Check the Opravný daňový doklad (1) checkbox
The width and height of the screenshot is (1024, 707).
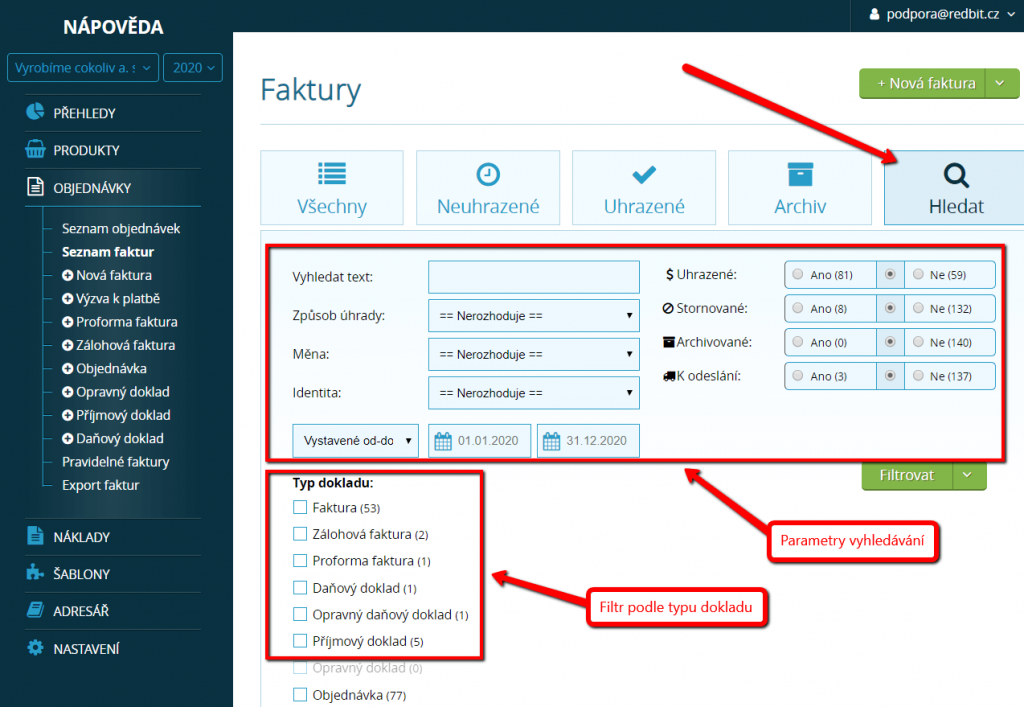pos(300,614)
